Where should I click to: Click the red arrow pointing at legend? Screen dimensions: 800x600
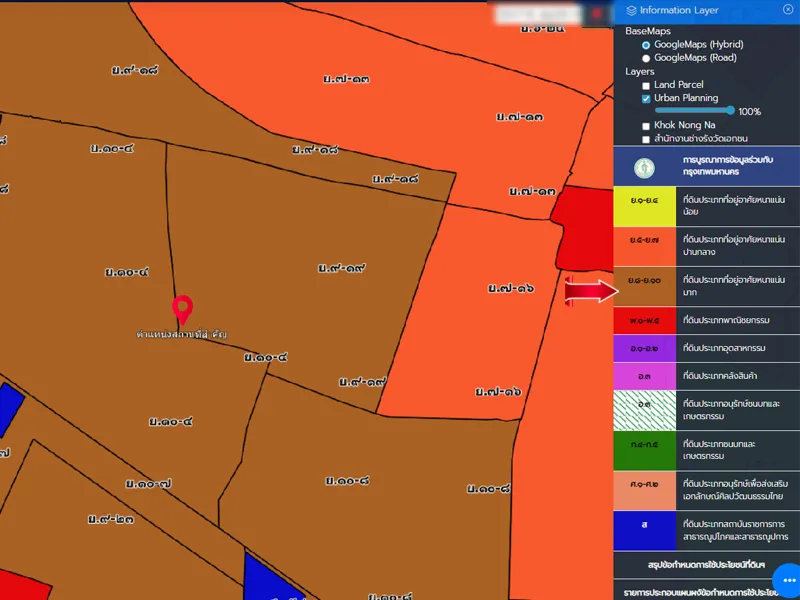[592, 292]
